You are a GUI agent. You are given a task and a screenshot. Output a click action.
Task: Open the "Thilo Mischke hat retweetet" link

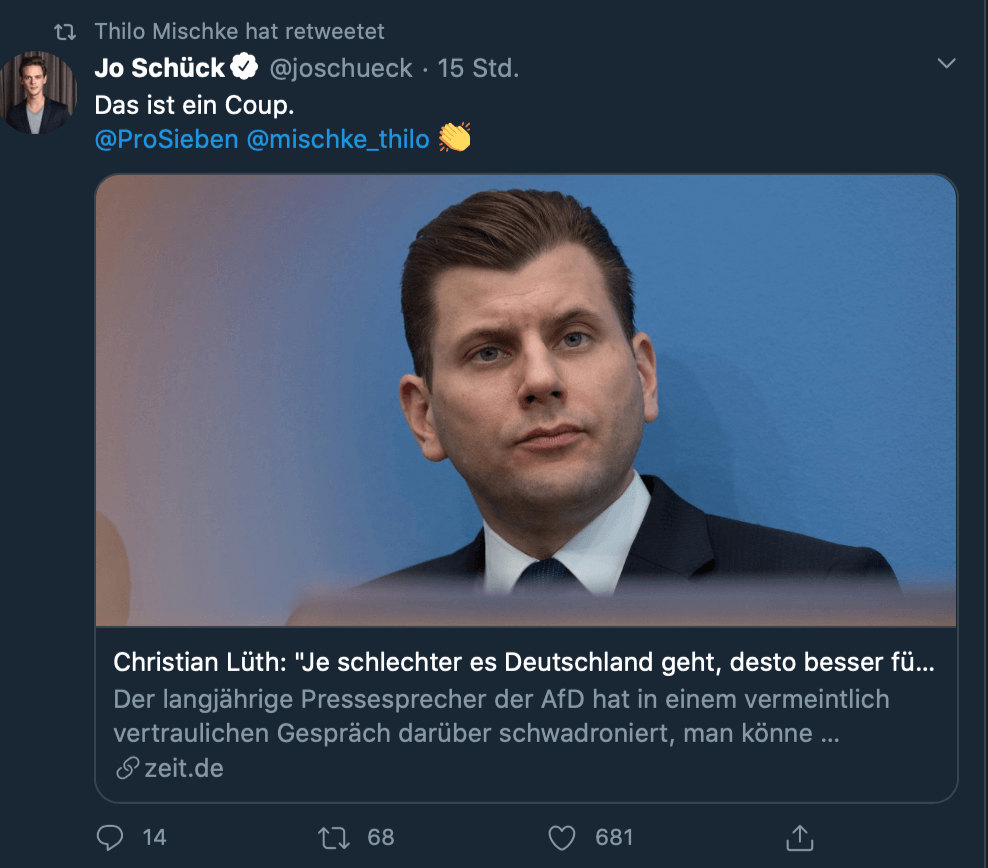pos(239,32)
